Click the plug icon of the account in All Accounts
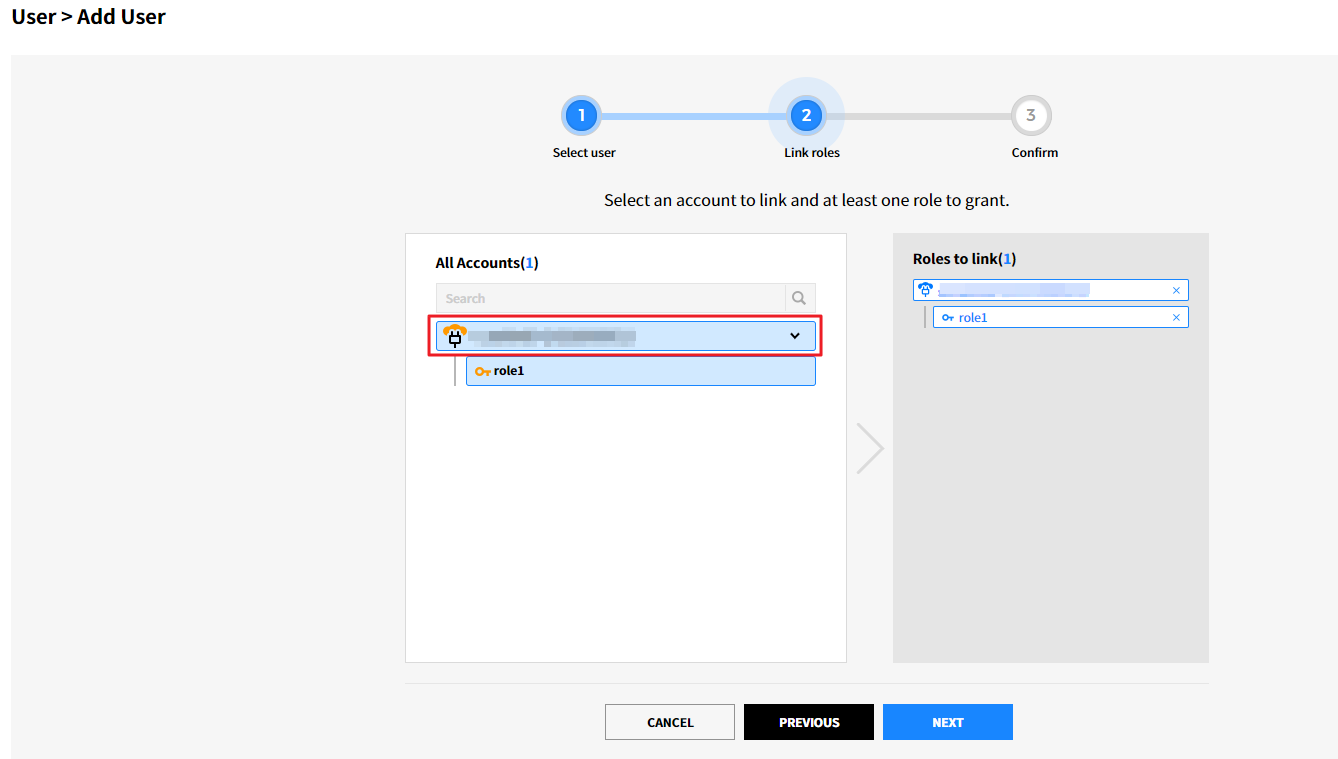Screen dimensions: 1338x759 click(455, 336)
